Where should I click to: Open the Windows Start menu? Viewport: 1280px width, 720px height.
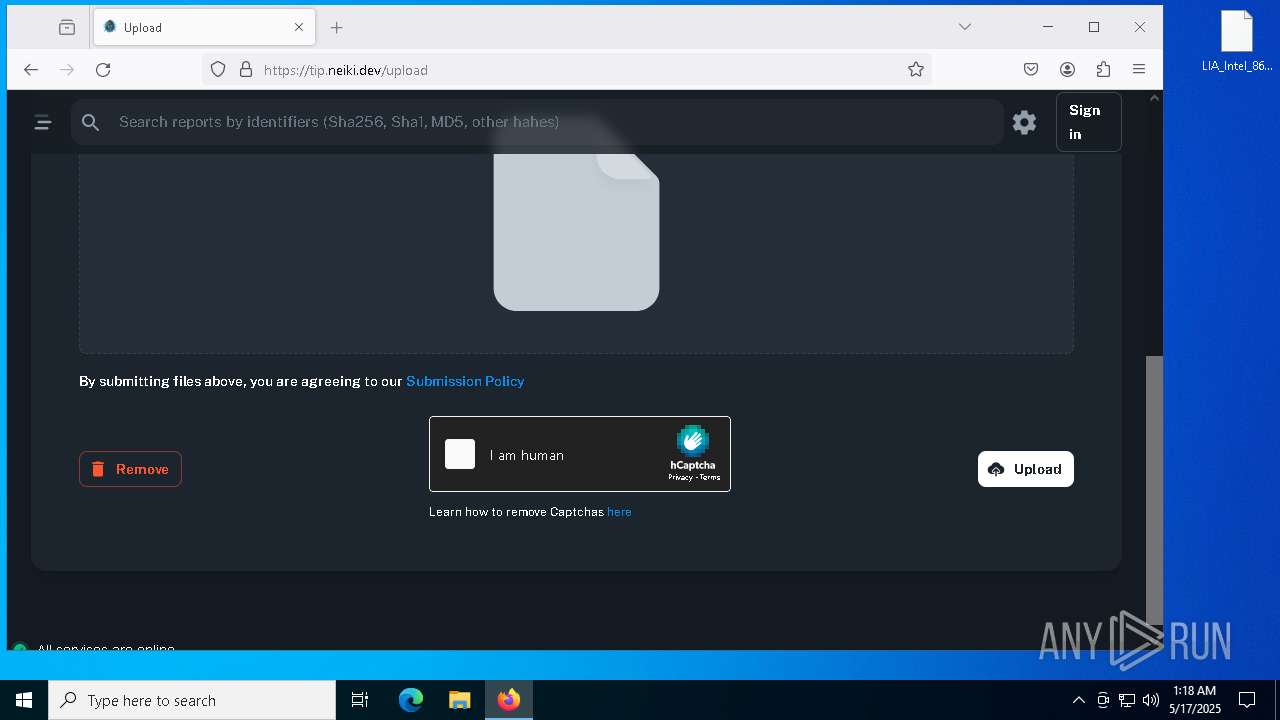[x=24, y=700]
